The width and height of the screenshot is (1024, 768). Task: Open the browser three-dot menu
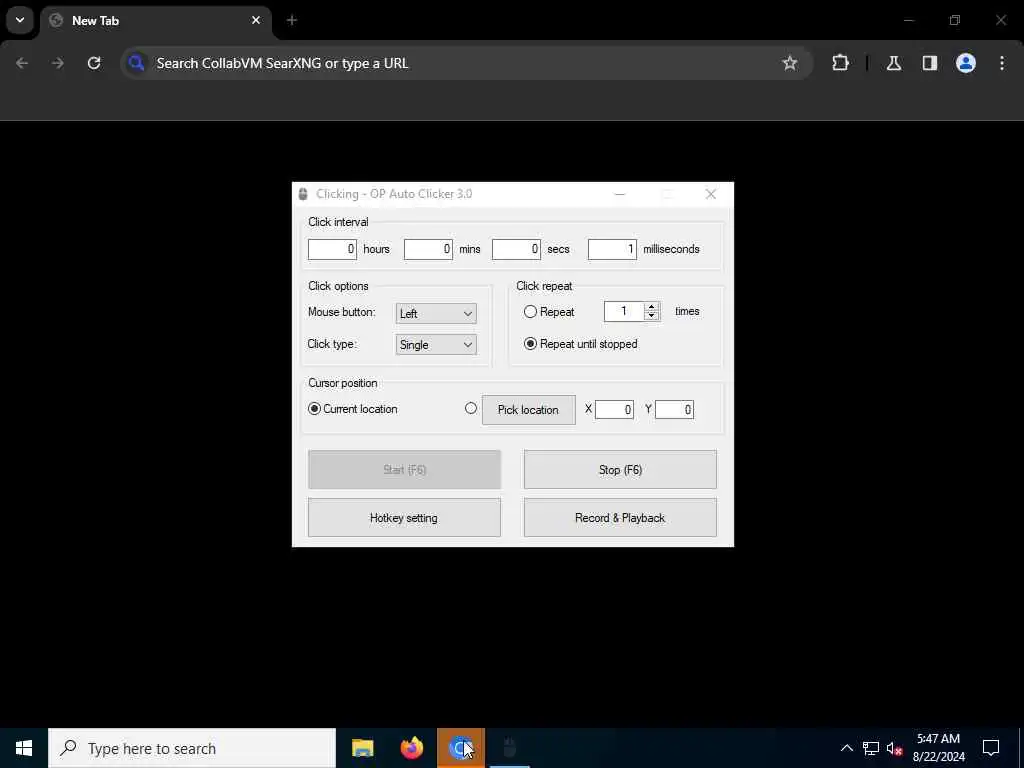coord(1002,63)
